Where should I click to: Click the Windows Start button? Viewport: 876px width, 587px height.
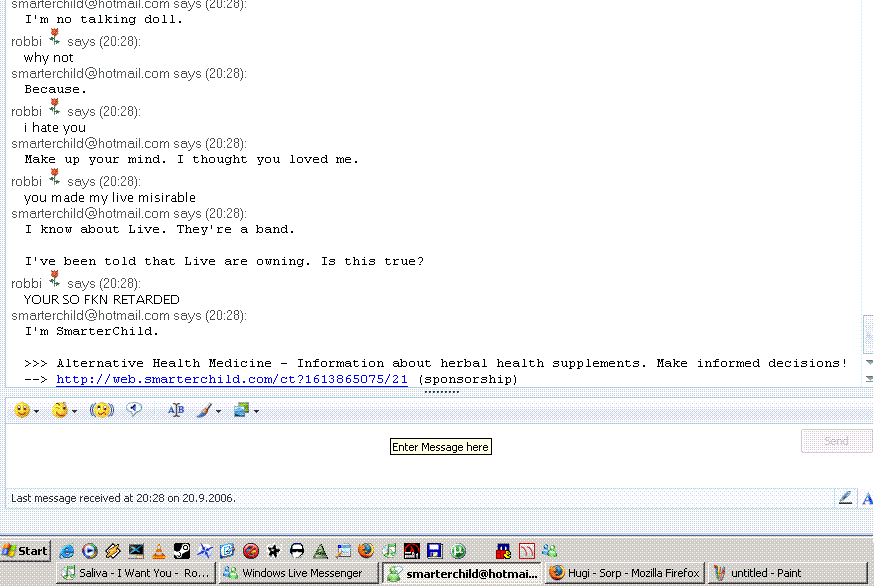tap(25, 551)
